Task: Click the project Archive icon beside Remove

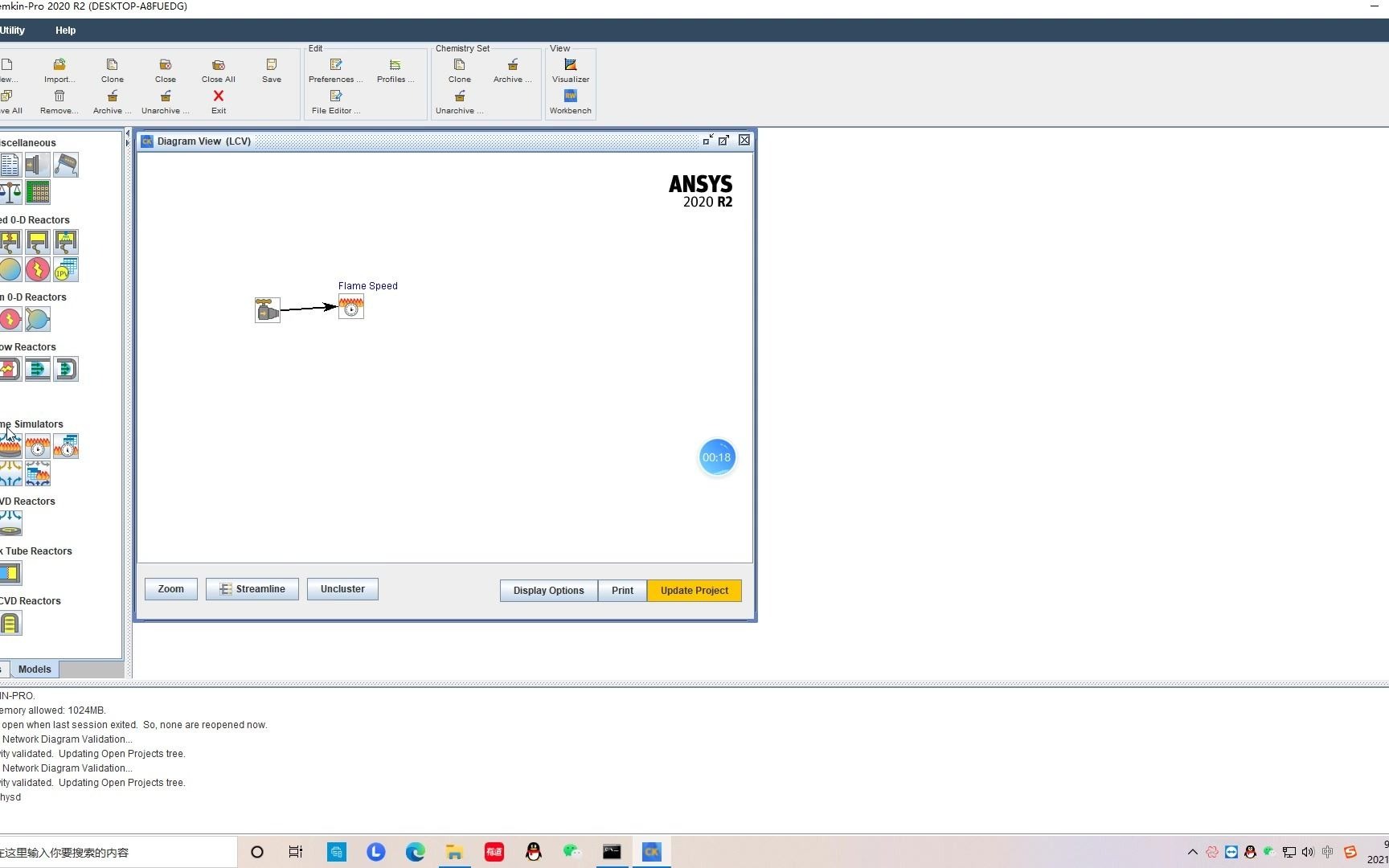Action: (113, 96)
